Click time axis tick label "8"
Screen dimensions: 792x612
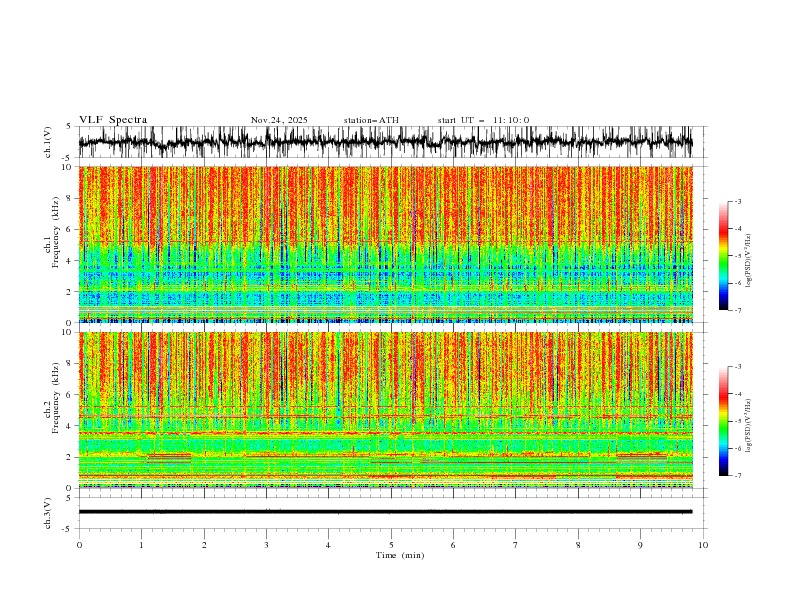click(578, 545)
